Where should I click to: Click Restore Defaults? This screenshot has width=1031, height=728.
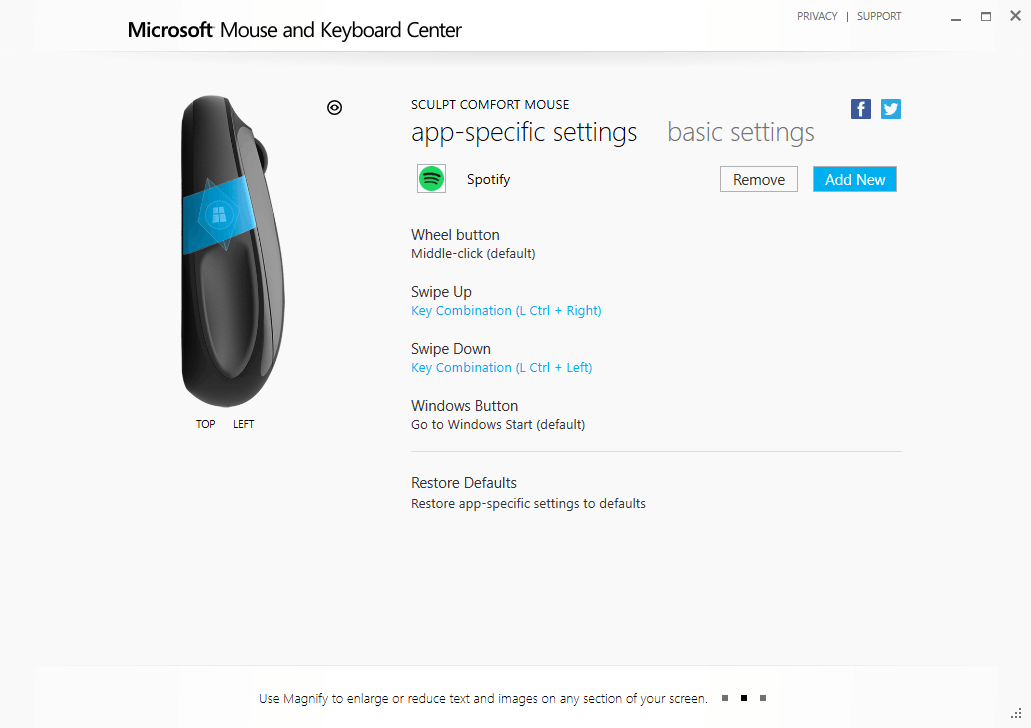point(464,483)
